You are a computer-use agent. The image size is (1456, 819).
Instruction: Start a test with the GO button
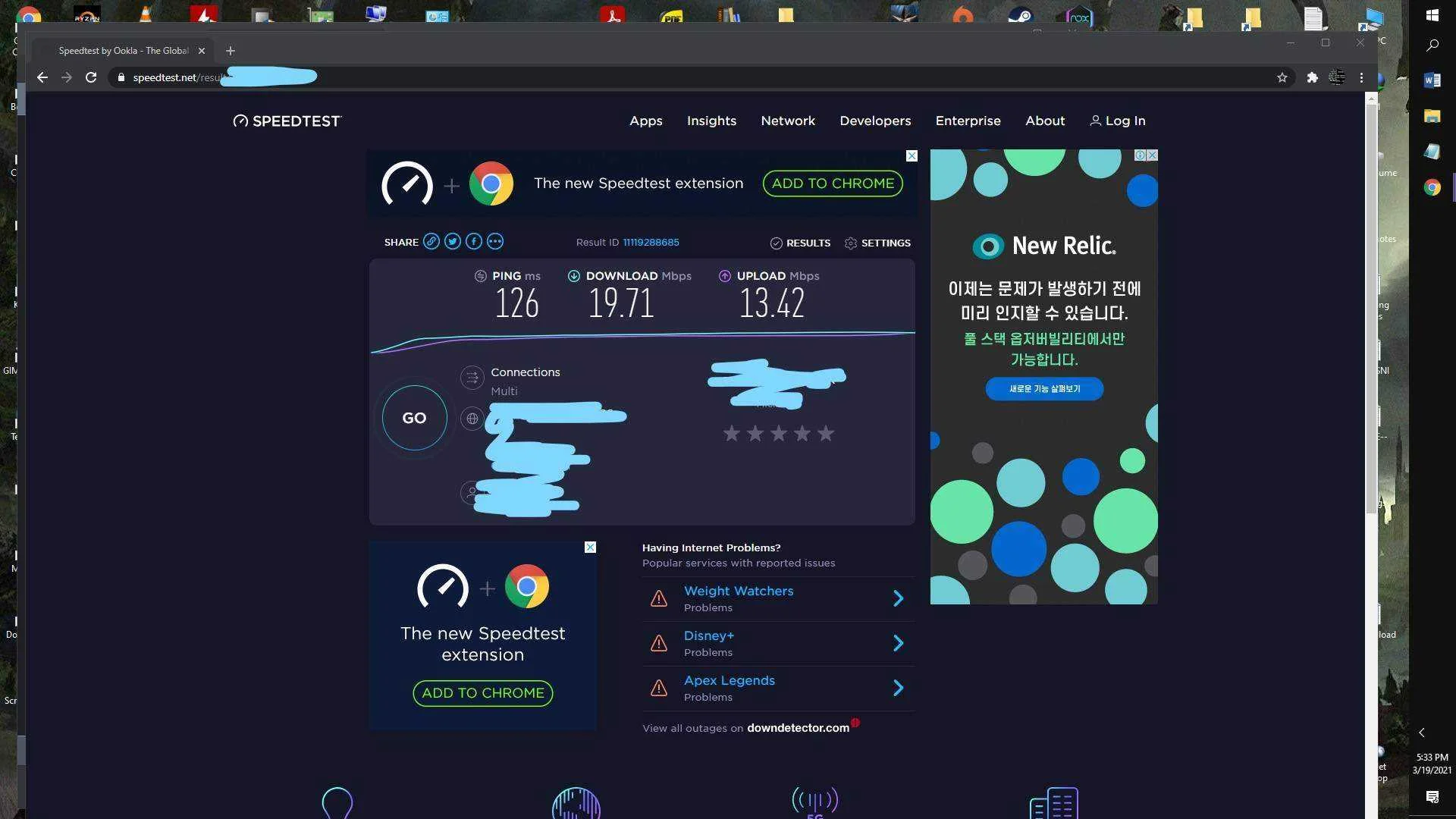tap(414, 418)
